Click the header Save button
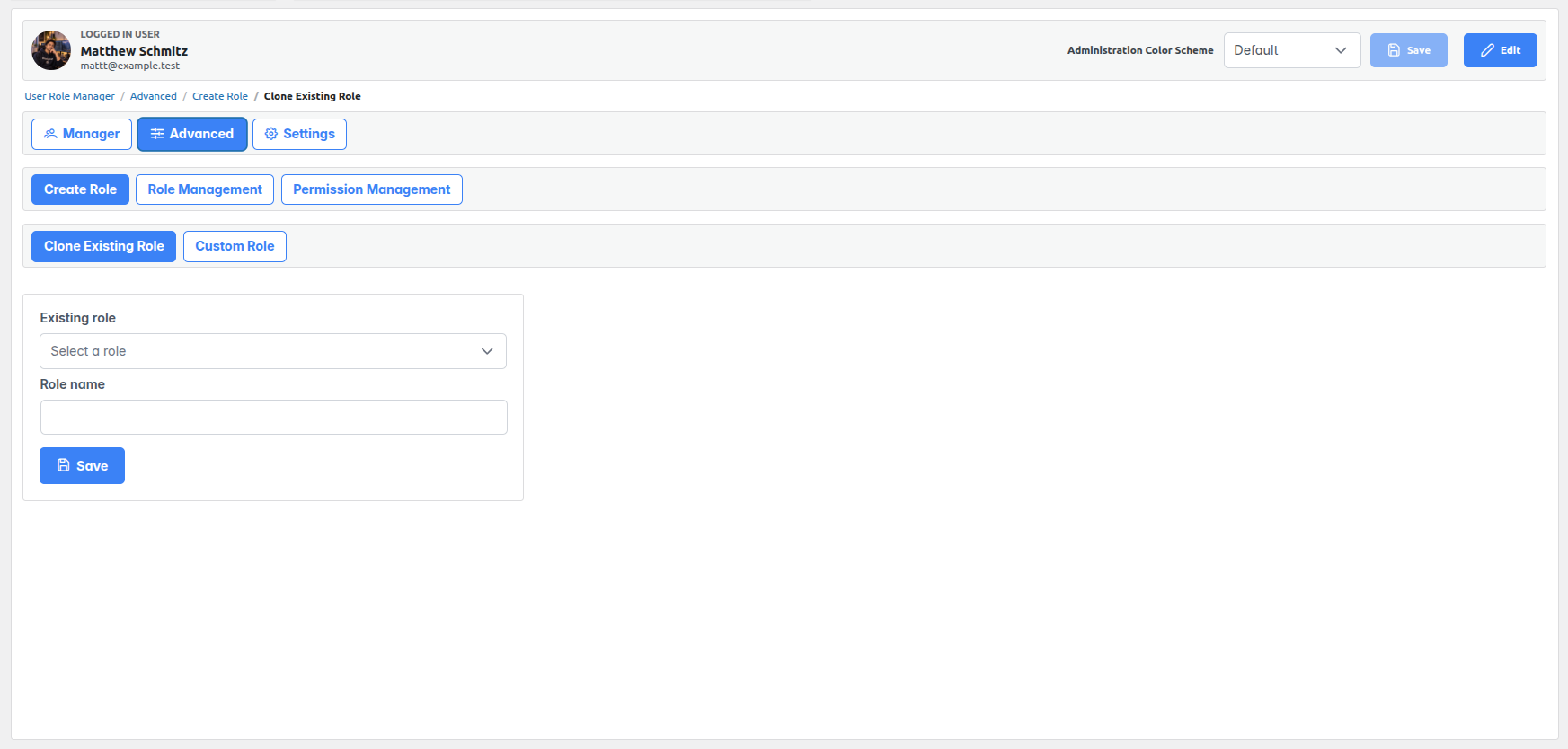1568x749 pixels. [x=1409, y=50]
